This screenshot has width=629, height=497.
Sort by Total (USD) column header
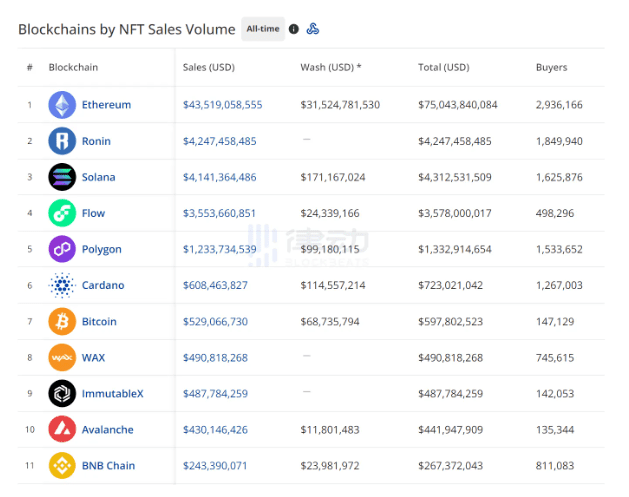tap(444, 67)
